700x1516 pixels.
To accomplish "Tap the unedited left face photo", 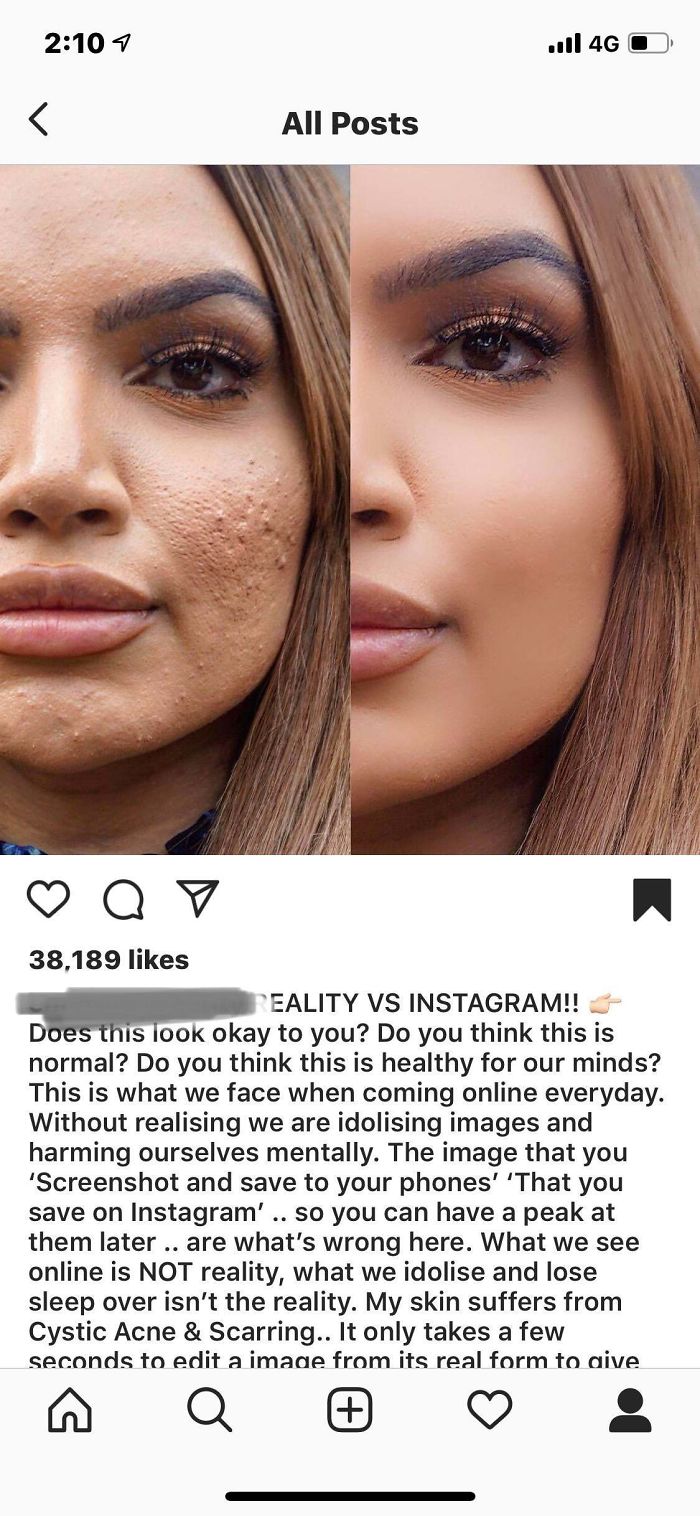I will coord(174,509).
